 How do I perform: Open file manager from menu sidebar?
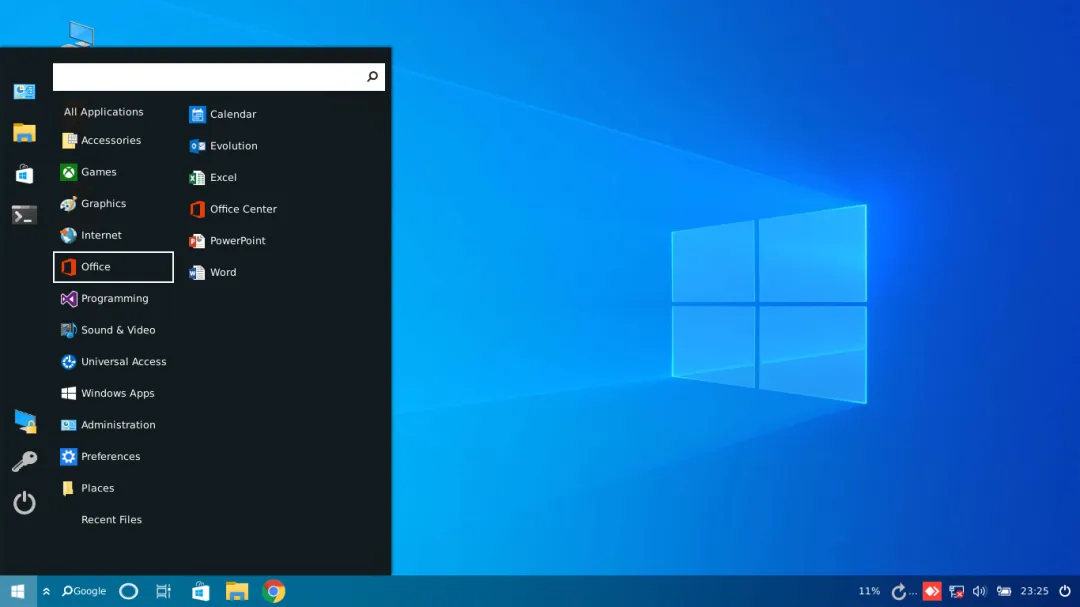[24, 133]
